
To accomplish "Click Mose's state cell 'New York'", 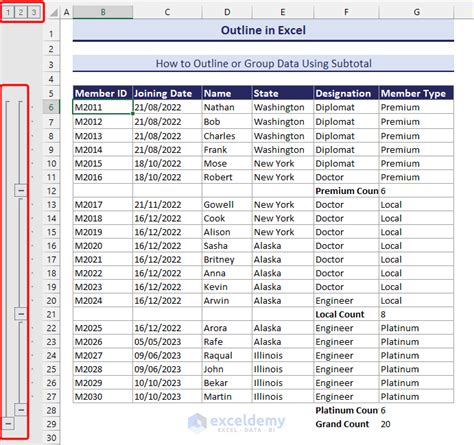I will 283,163.
